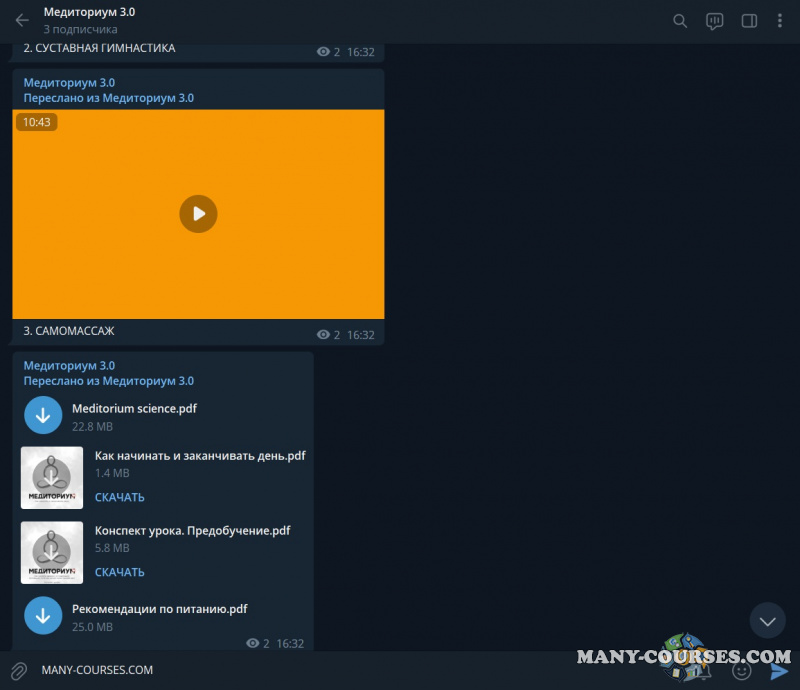The width and height of the screenshot is (800, 690).
Task: Click СКАЧАТЬ under Конспект урока. Предобучение
Action: point(120,572)
